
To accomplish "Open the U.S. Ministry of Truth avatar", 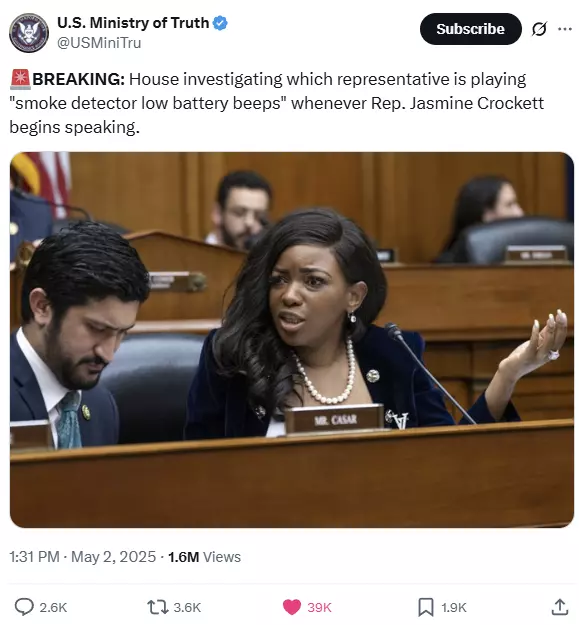I will pyautogui.click(x=29, y=32).
